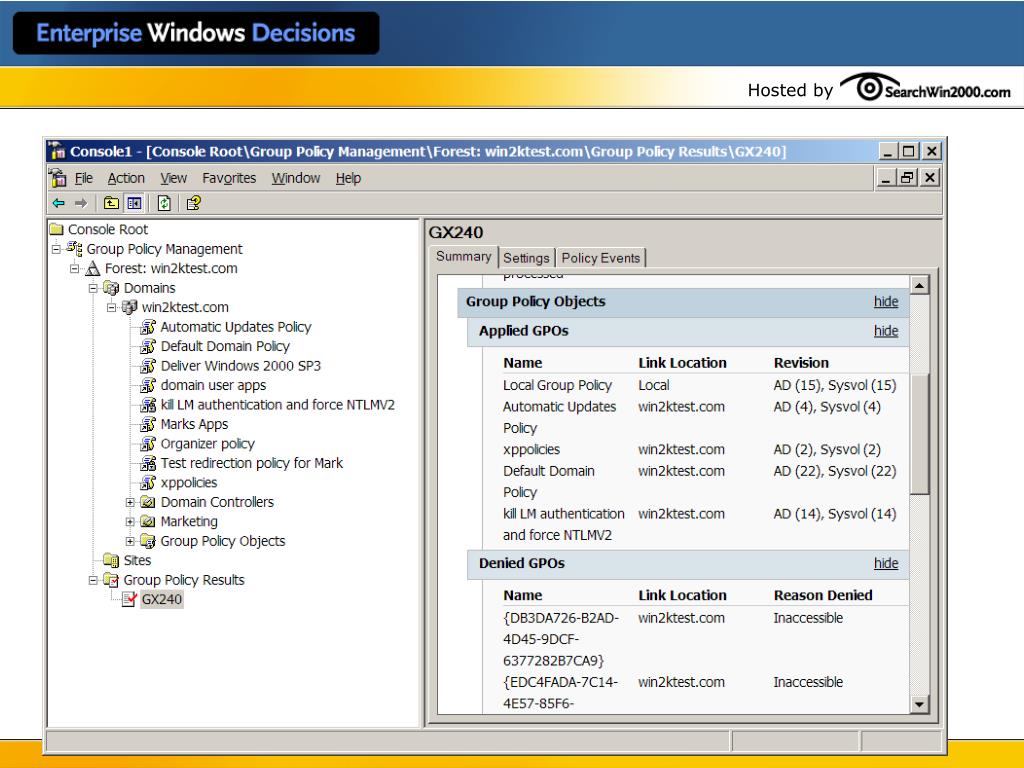Click the Console1 title bar icon

point(57,151)
